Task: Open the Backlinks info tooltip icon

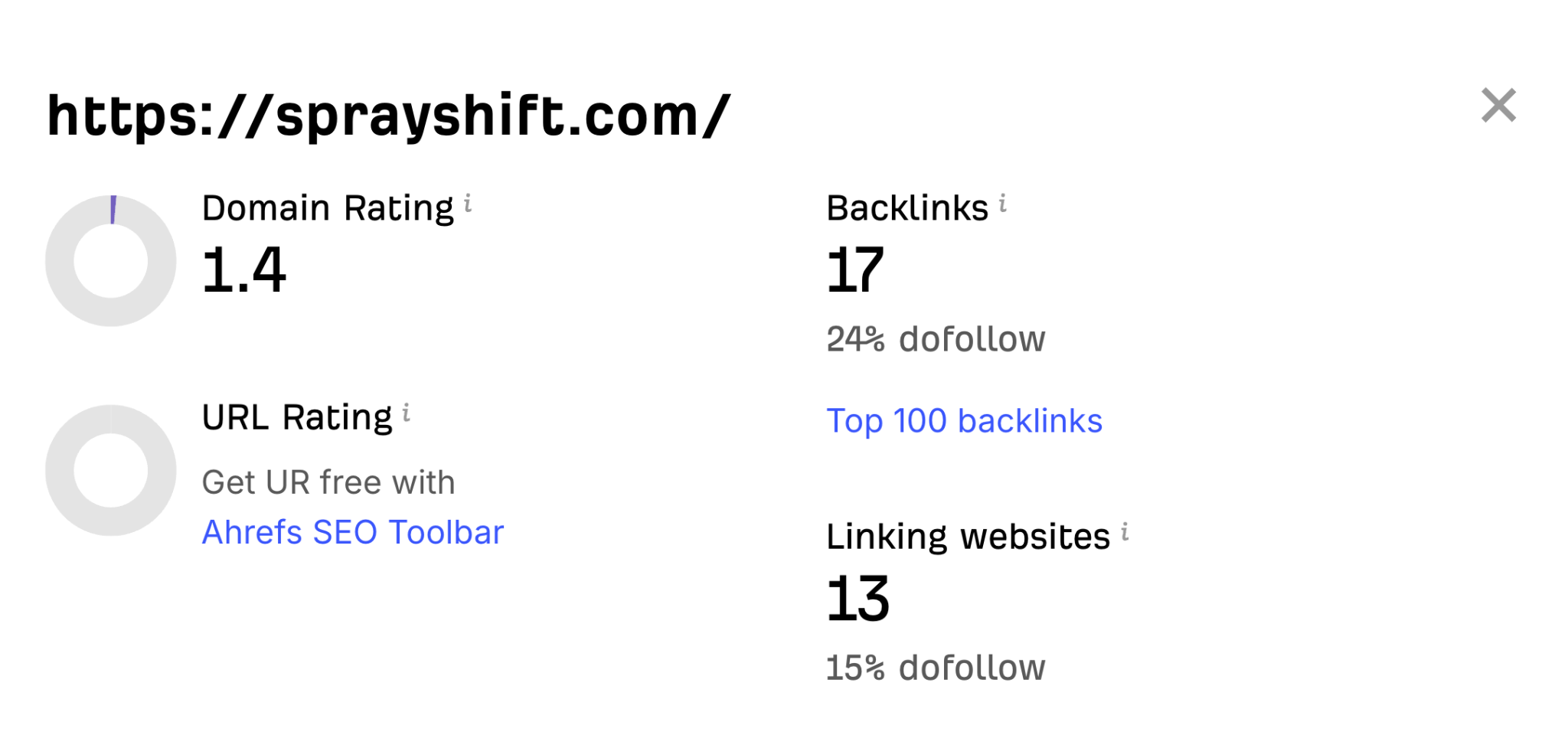Action: 1002,204
